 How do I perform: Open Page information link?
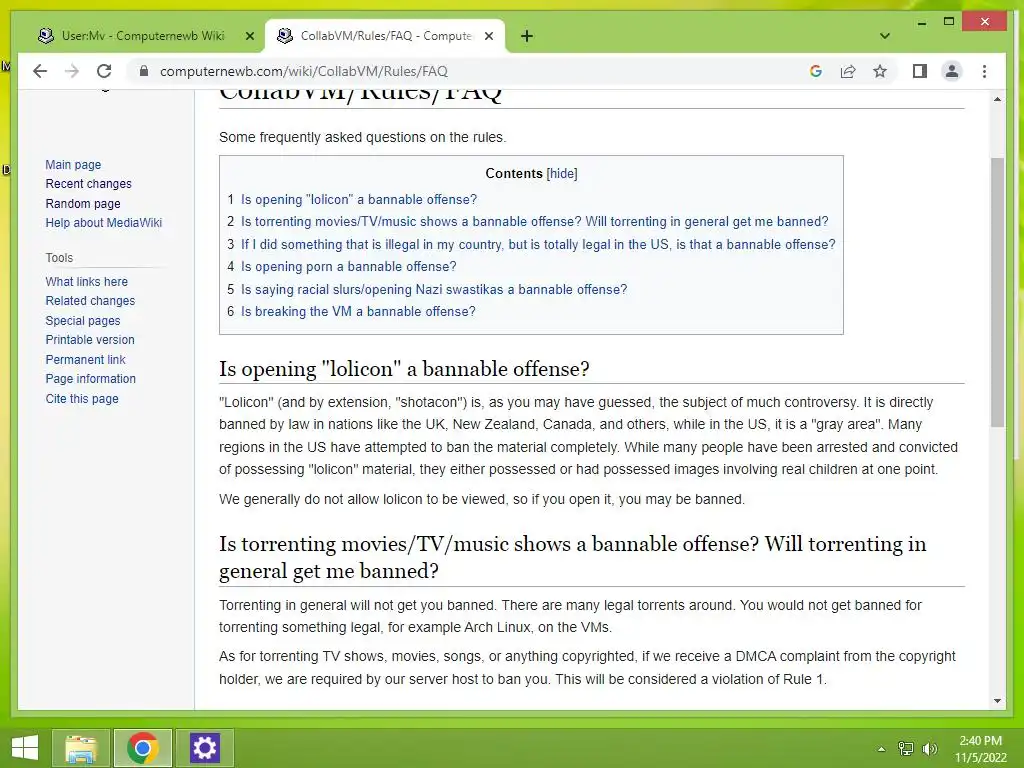pos(90,379)
